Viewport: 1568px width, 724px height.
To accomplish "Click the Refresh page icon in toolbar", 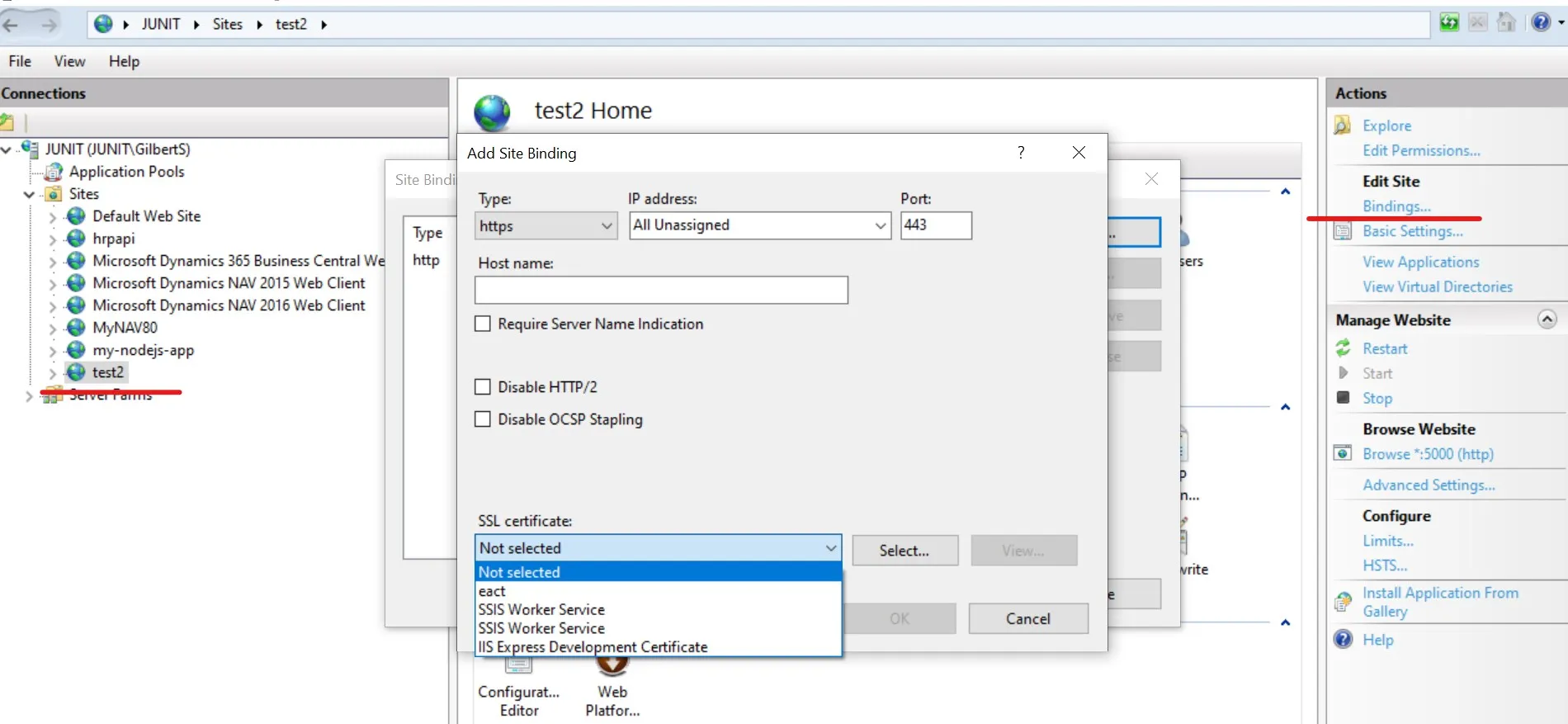I will tap(1449, 22).
